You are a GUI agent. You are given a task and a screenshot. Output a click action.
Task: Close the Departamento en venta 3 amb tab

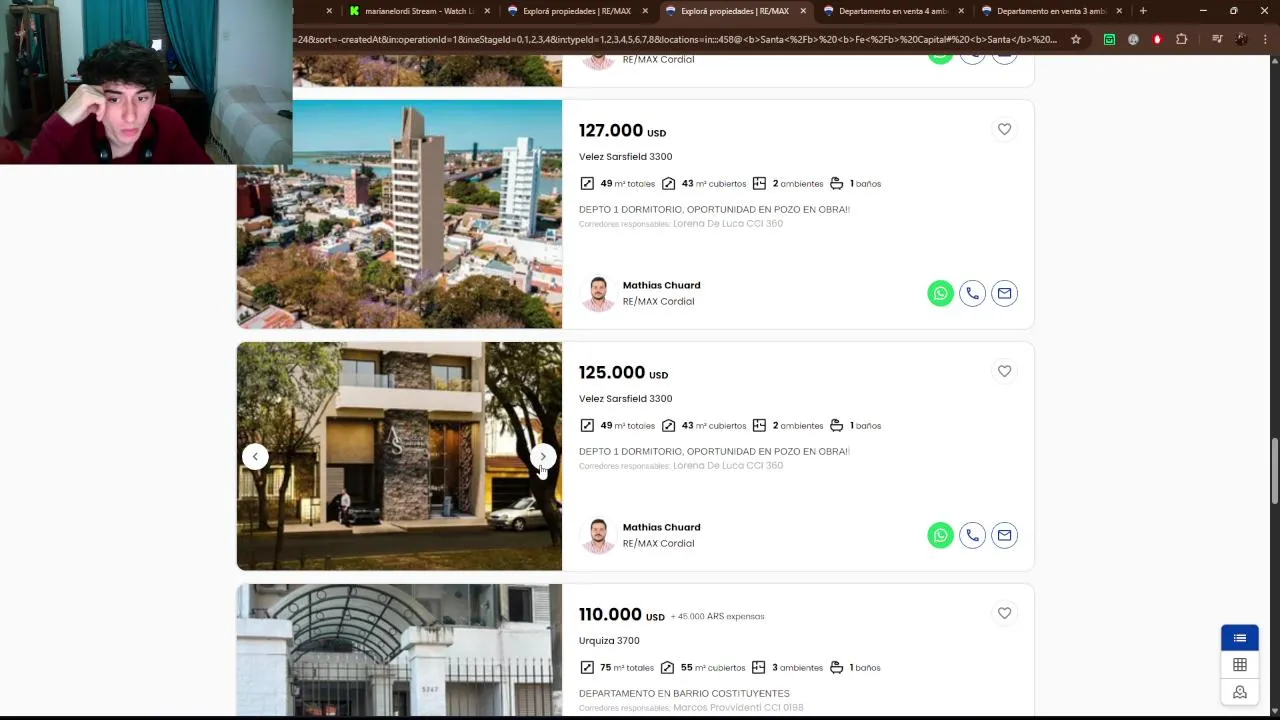pyautogui.click(x=1119, y=11)
